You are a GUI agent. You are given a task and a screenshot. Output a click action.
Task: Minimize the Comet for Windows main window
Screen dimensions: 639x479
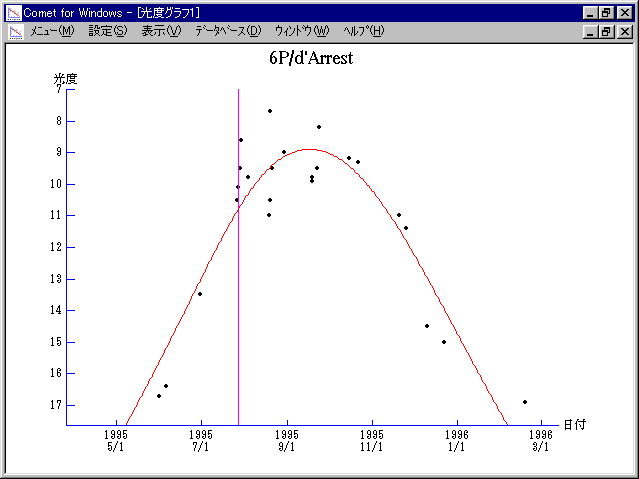[591, 12]
